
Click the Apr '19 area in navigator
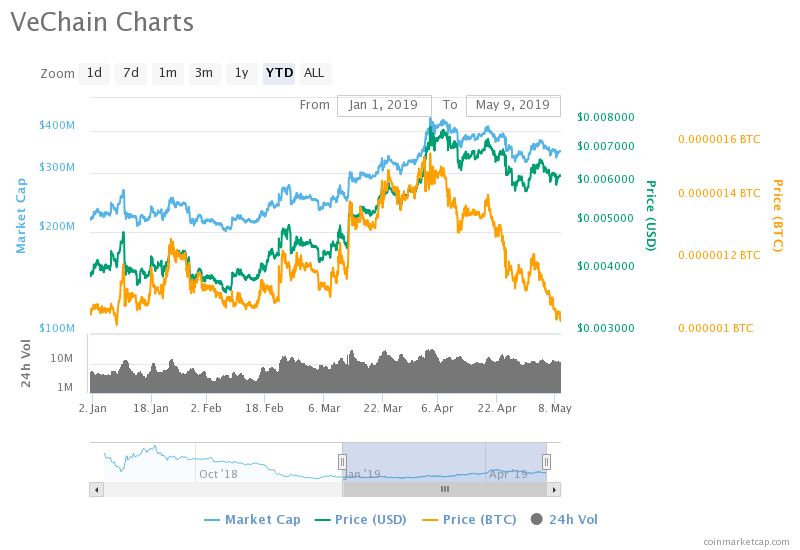point(508,474)
